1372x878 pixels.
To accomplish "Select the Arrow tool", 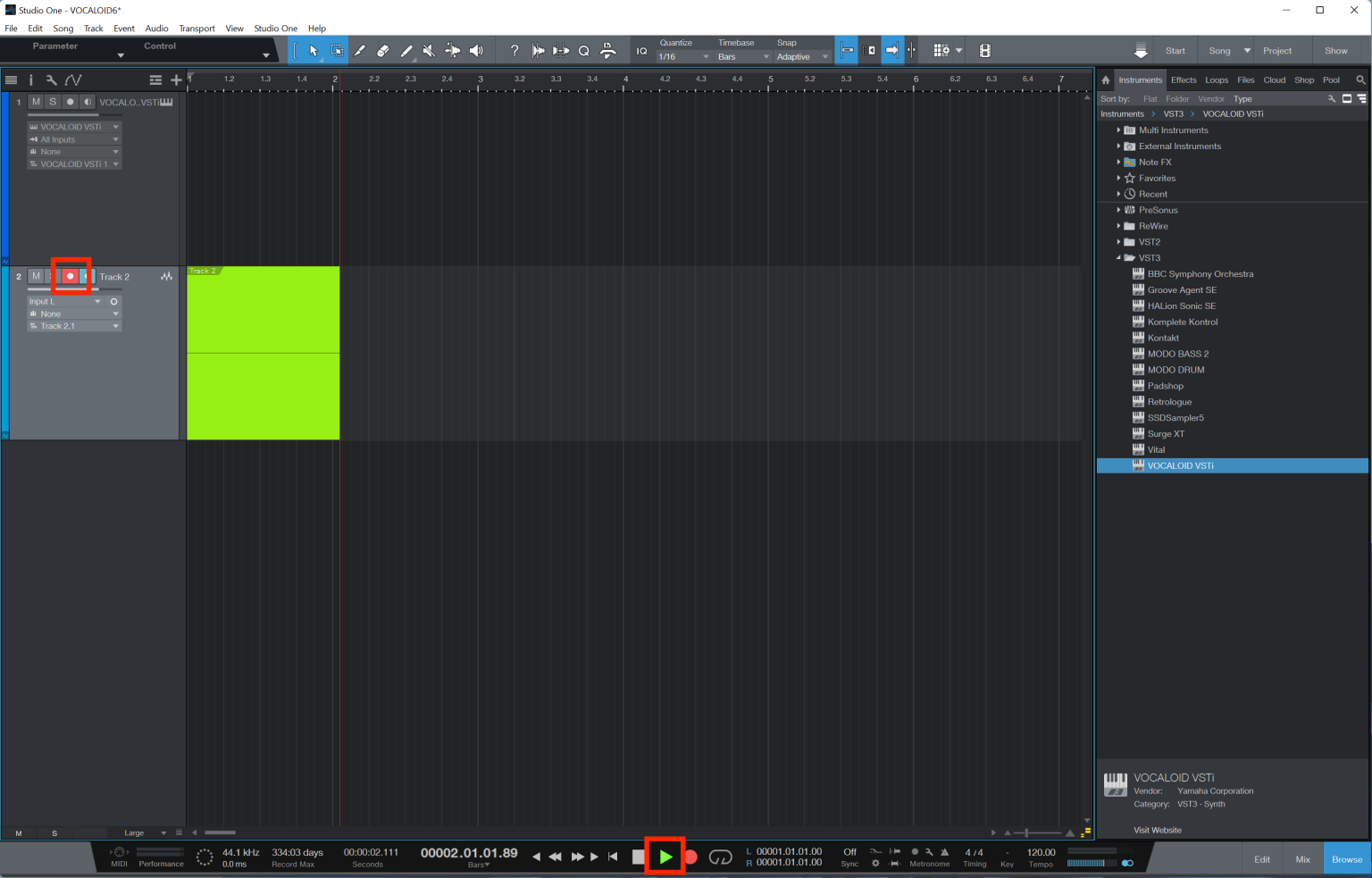I will pyautogui.click(x=314, y=50).
